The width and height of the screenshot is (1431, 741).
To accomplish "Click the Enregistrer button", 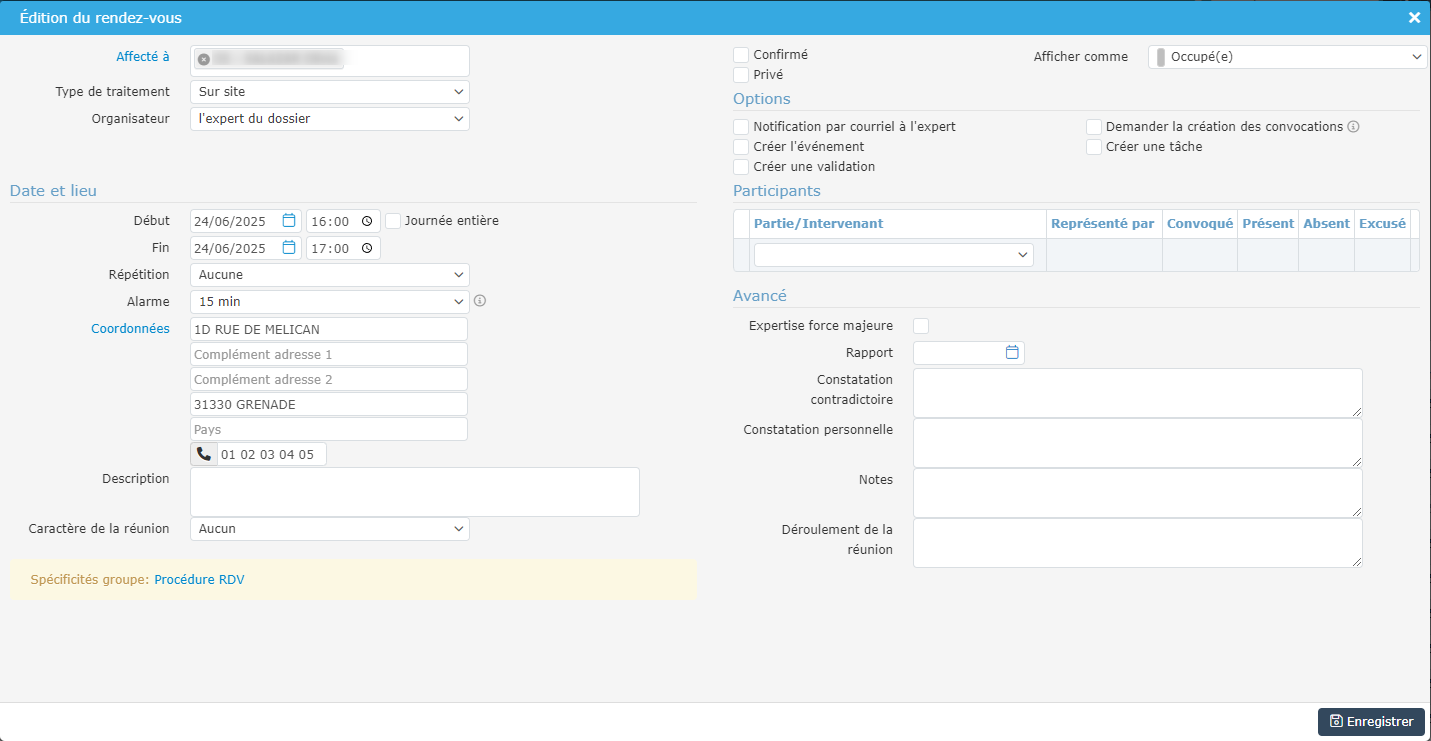I will pos(1371,722).
